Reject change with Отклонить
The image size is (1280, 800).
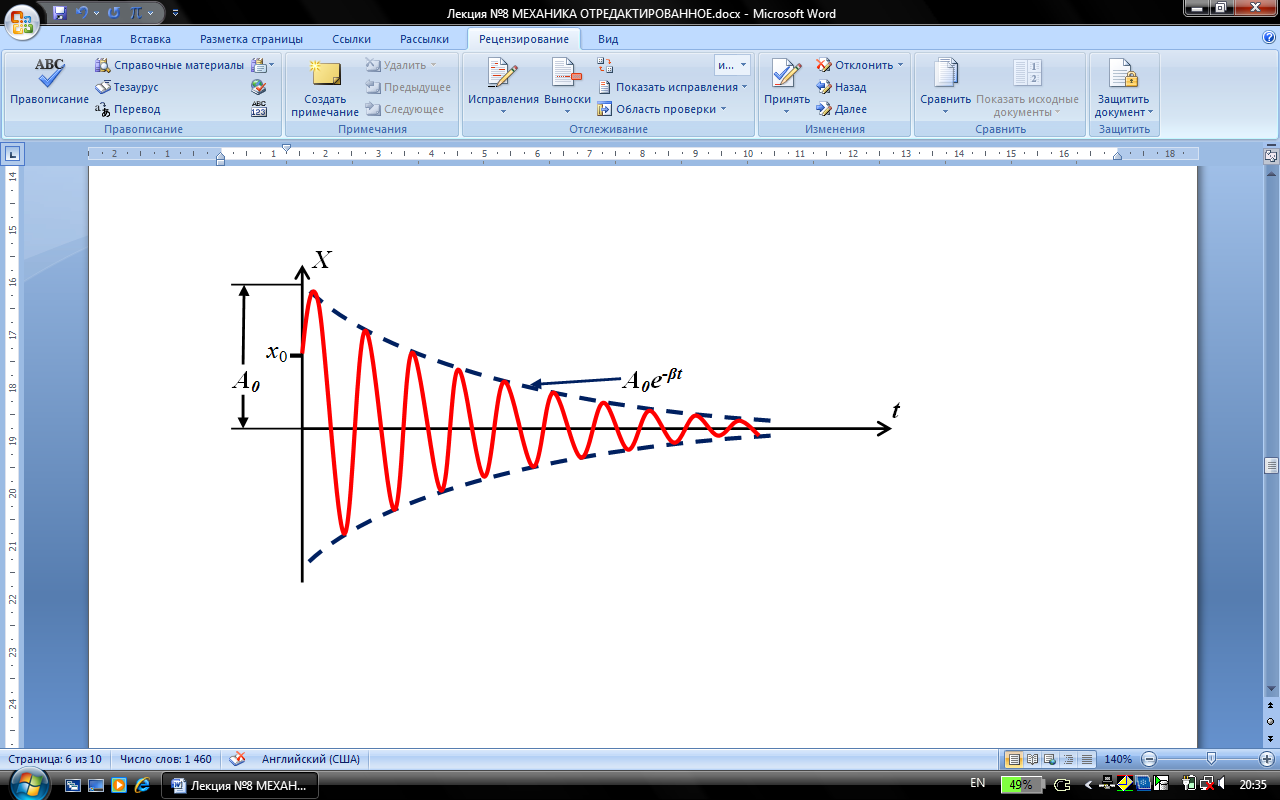pyautogui.click(x=859, y=65)
